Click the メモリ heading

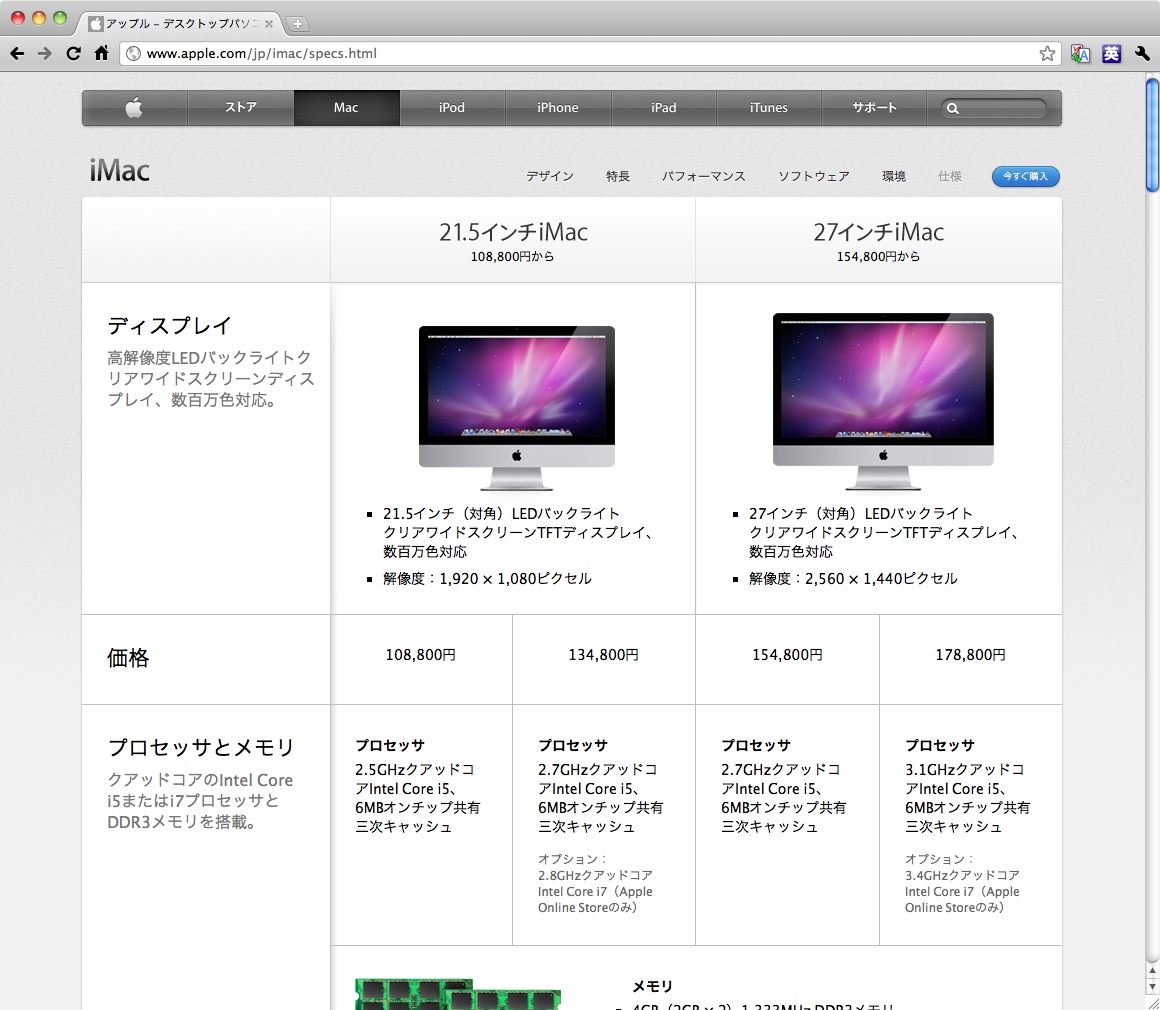click(652, 986)
